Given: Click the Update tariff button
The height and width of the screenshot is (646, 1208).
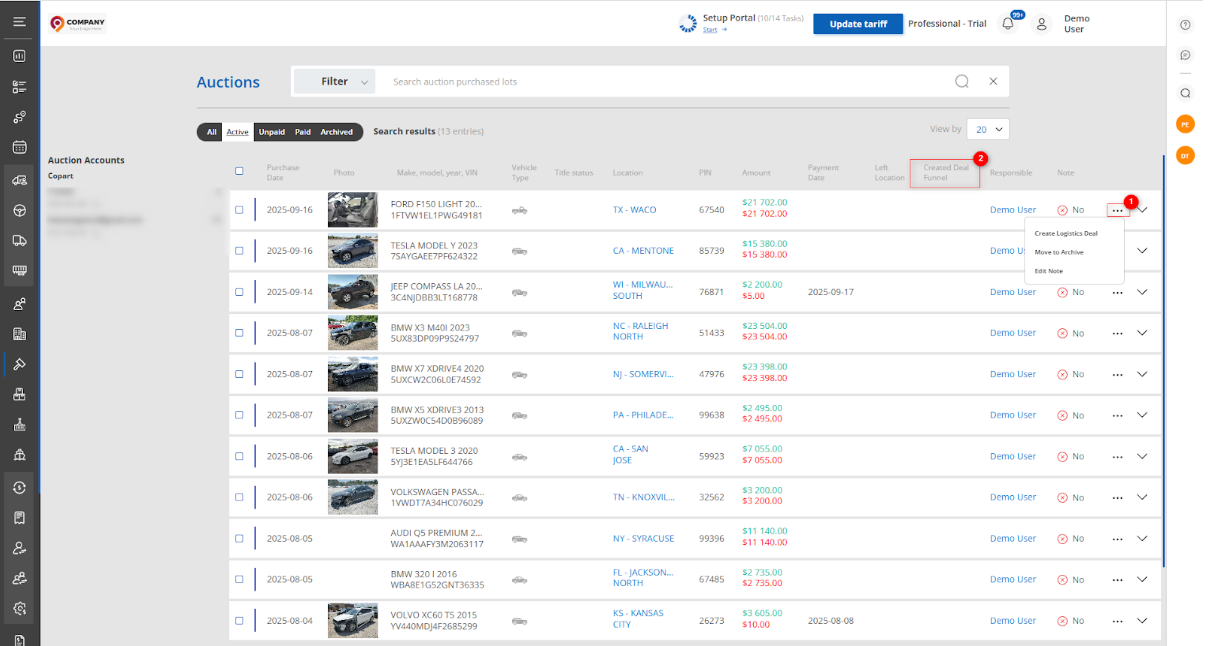Looking at the screenshot, I should 858,24.
